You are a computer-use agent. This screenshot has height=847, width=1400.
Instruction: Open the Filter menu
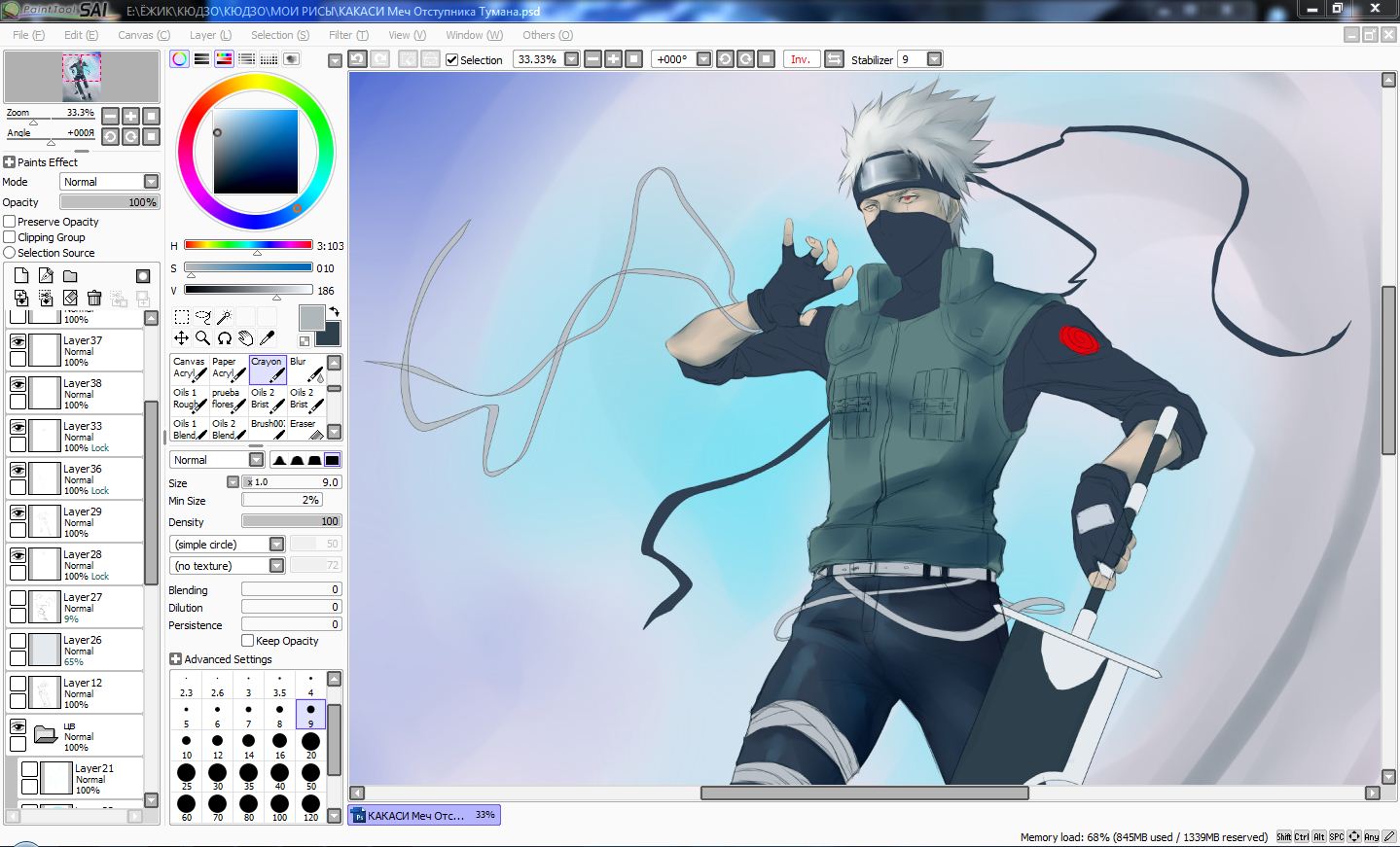pyautogui.click(x=347, y=35)
